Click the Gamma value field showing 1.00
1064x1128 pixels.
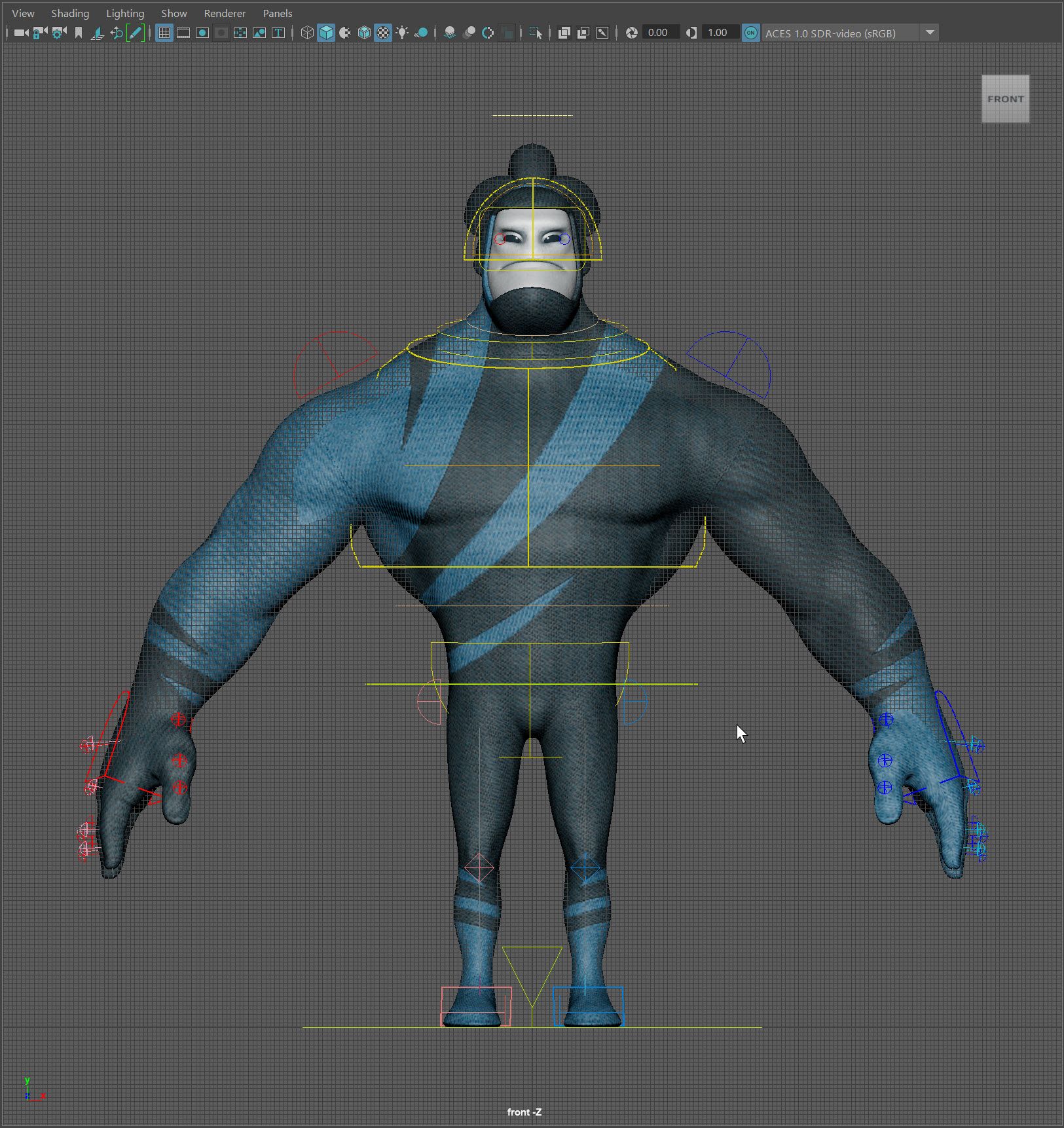pos(718,33)
